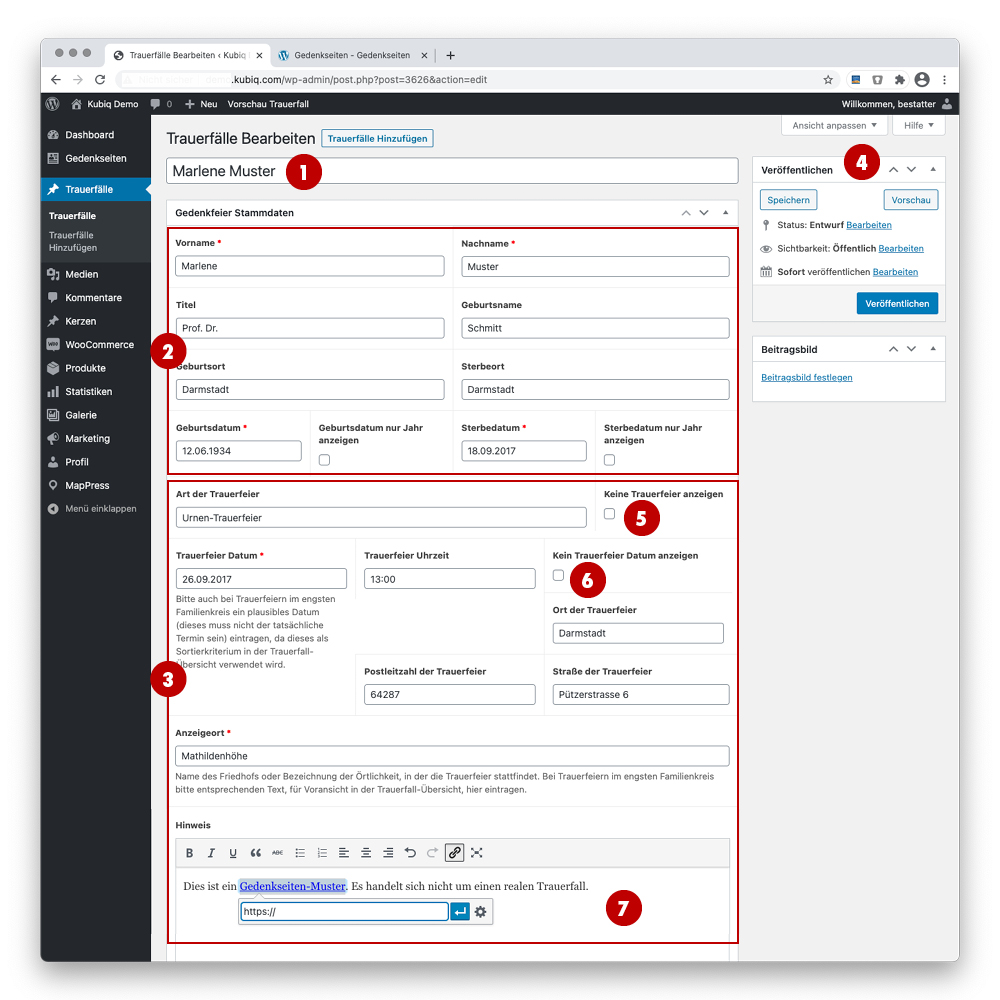Open the 'Ansicht anpassen' dropdown

point(834,126)
